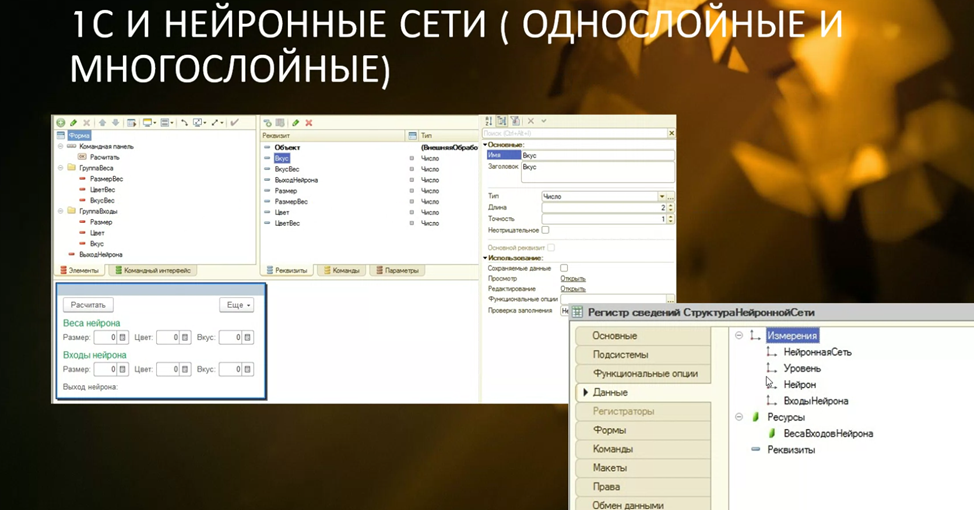Click the Тип ellipsis button
The width and height of the screenshot is (974, 510).
670,196
